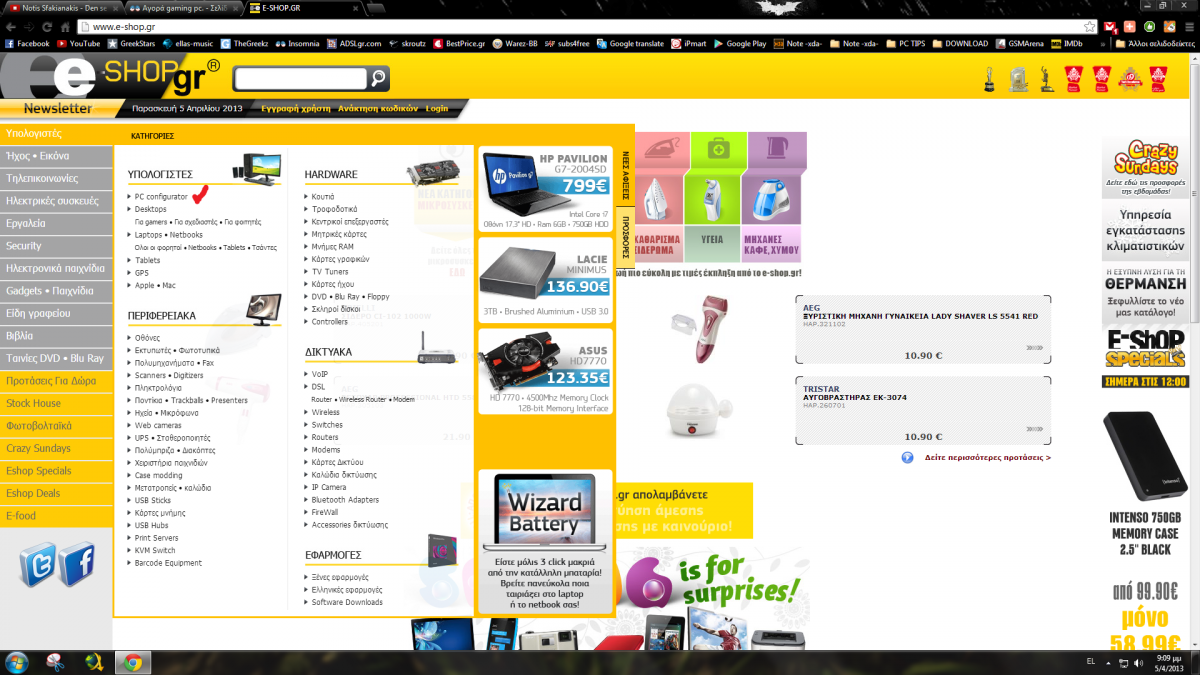Image resolution: width=1200 pixels, height=675 pixels.
Task: Click Ανάκτηση κωδικών link
Action: (x=378, y=108)
